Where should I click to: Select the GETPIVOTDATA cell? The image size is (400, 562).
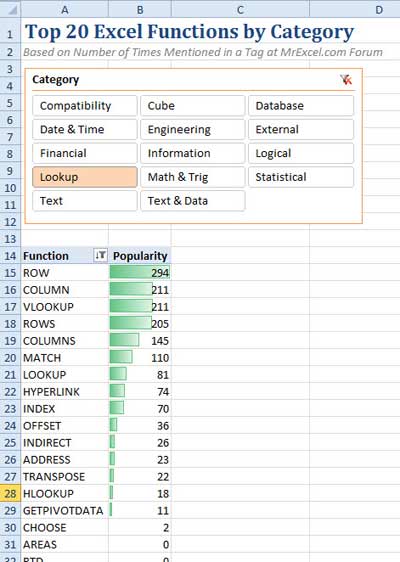[x=65, y=511]
